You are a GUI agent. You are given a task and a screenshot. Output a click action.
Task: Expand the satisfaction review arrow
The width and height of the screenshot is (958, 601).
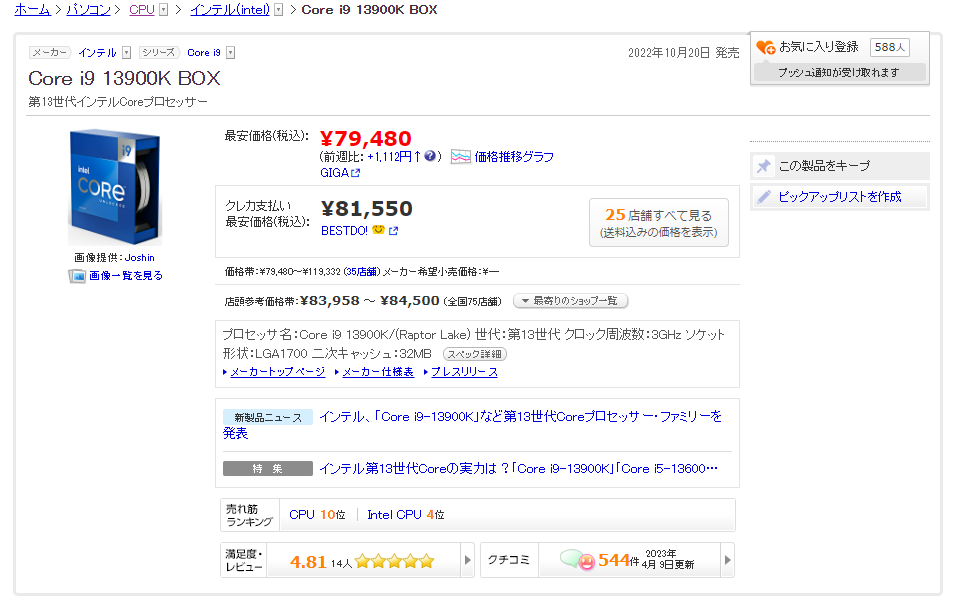click(x=467, y=559)
